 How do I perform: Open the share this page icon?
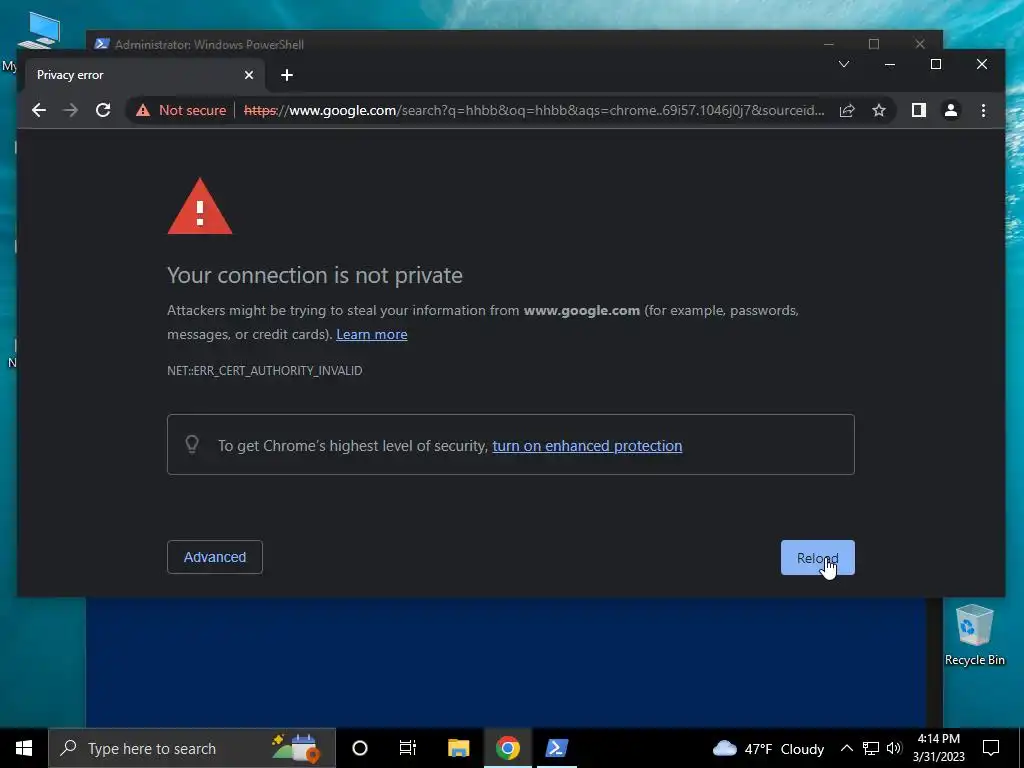coord(847,110)
